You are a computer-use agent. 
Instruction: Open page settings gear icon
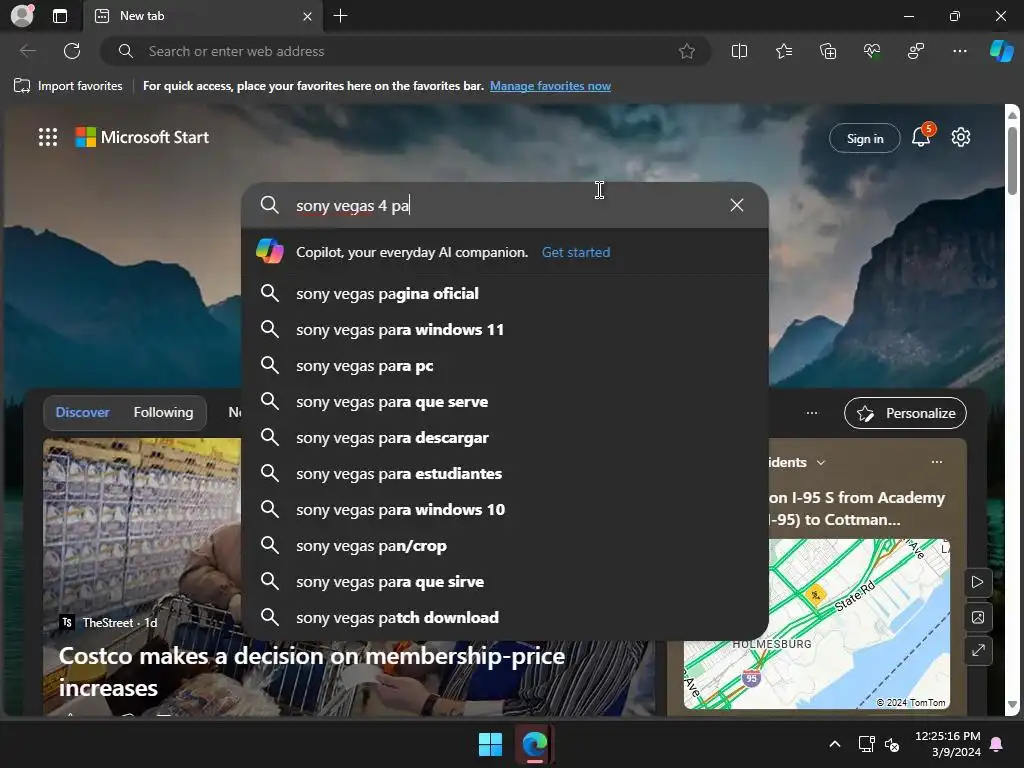961,137
